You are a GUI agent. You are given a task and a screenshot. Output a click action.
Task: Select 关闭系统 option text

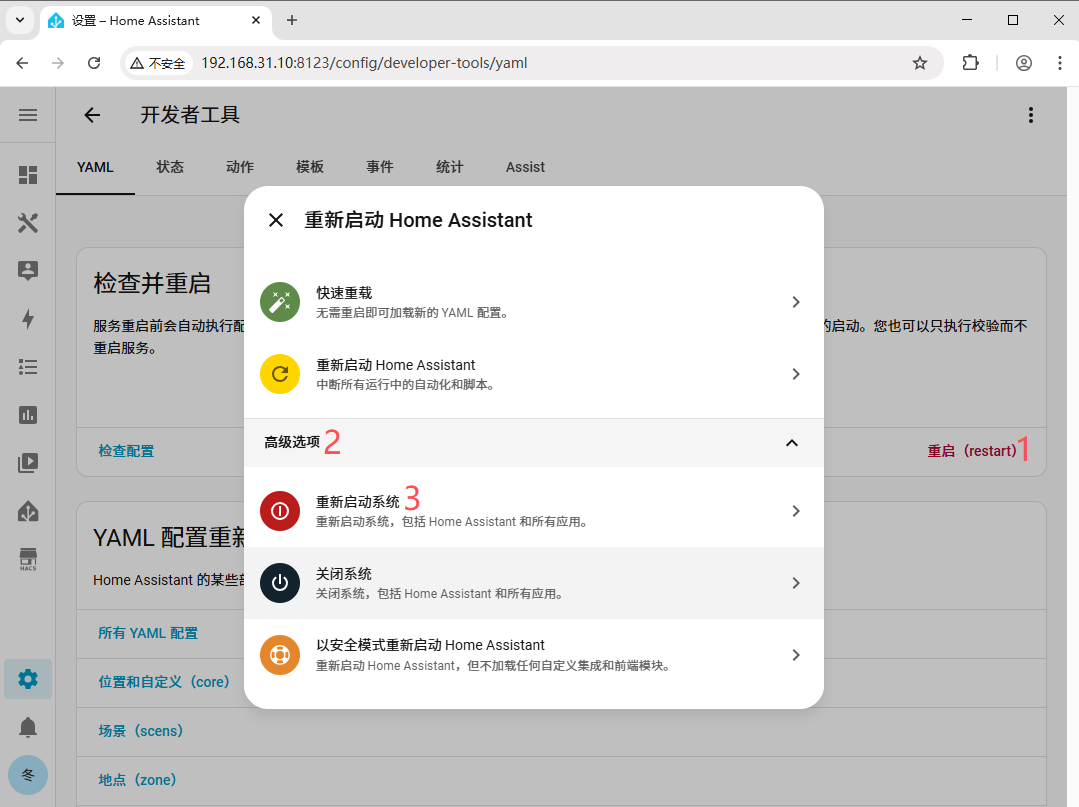[344, 574]
